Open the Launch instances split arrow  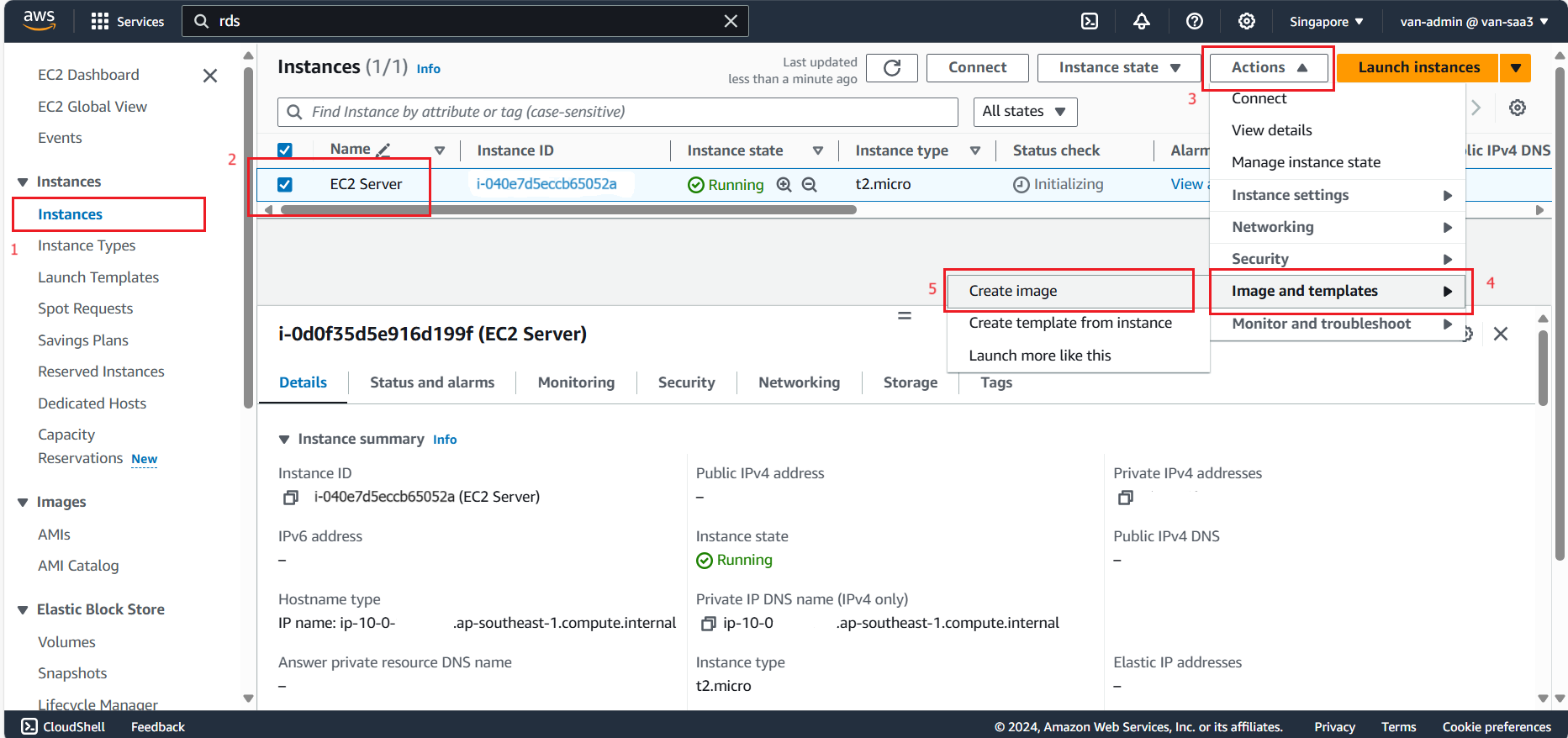[x=1515, y=68]
